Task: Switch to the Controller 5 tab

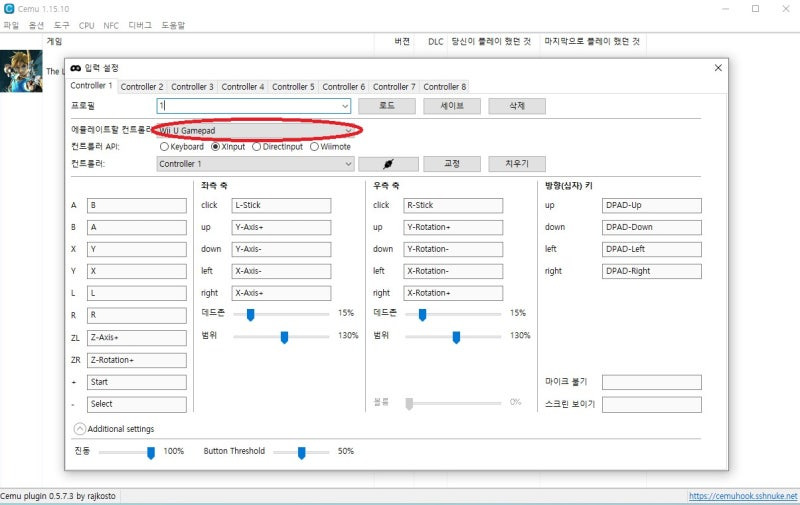Action: 293,87
